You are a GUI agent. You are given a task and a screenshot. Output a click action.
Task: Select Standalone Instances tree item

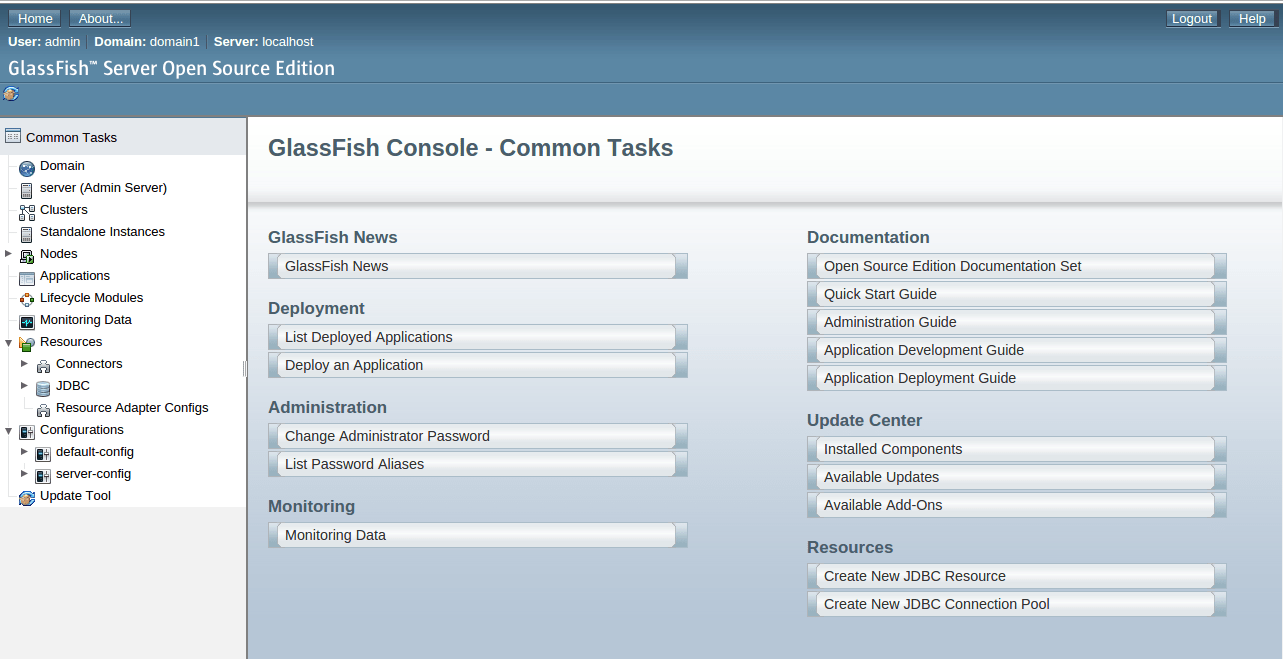102,232
